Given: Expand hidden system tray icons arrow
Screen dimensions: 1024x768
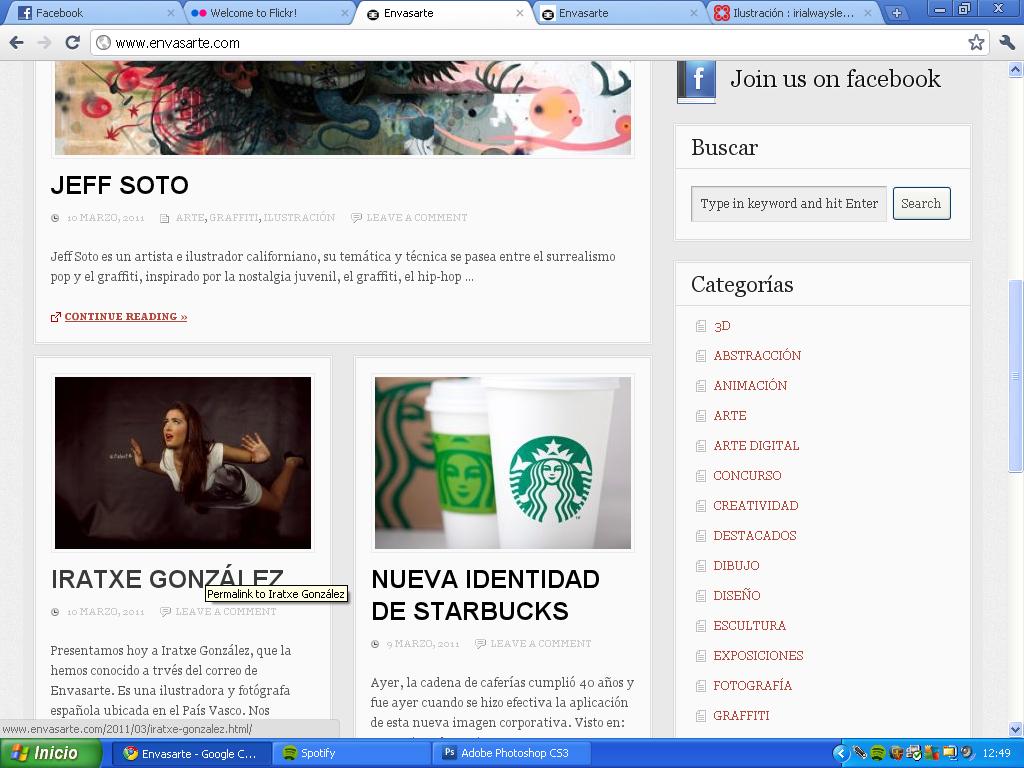Looking at the screenshot, I should click(x=841, y=754).
